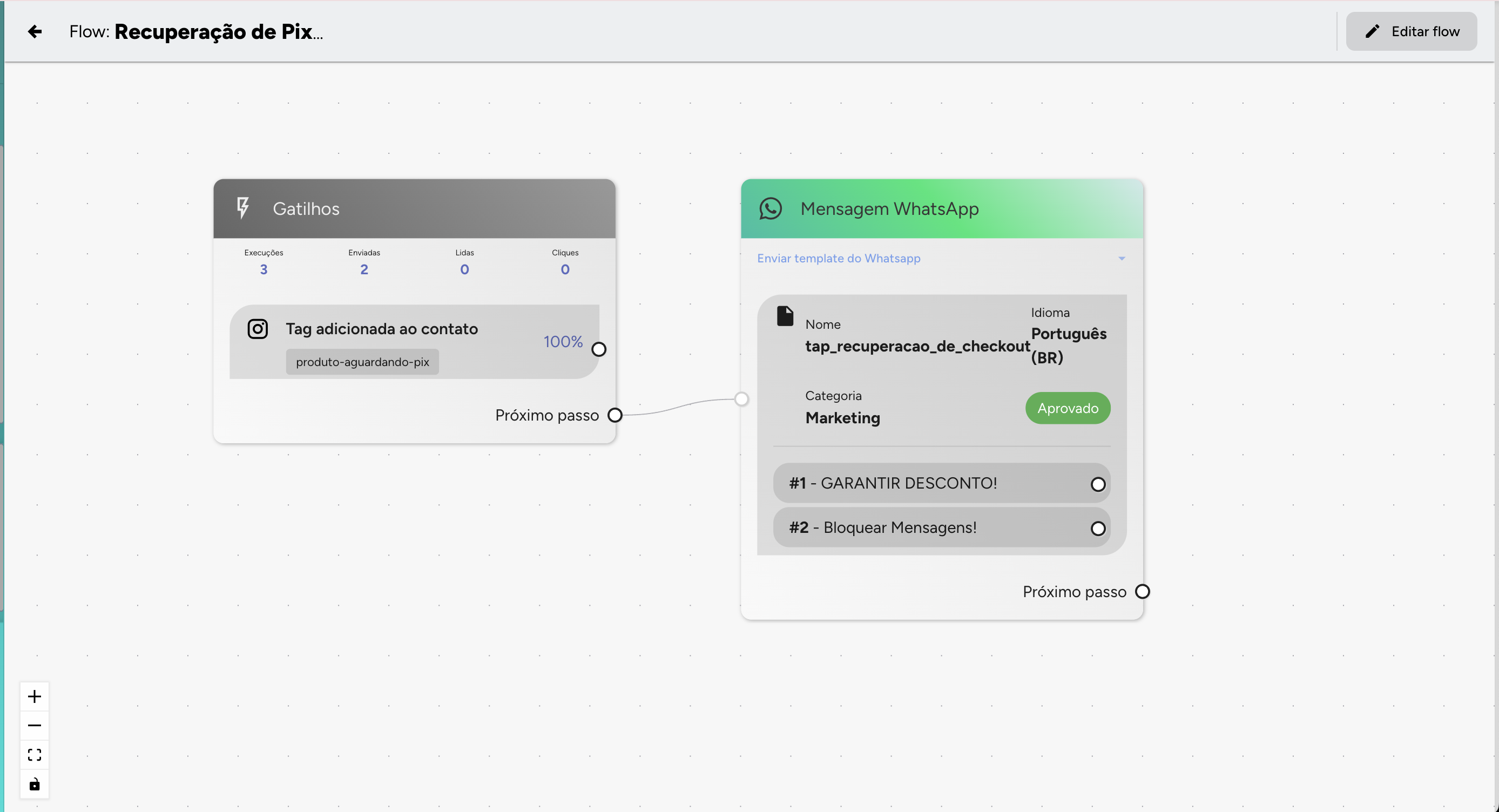Click the Gatilhos Próximo passo connector
This screenshot has height=812, width=1499.
pos(615,415)
